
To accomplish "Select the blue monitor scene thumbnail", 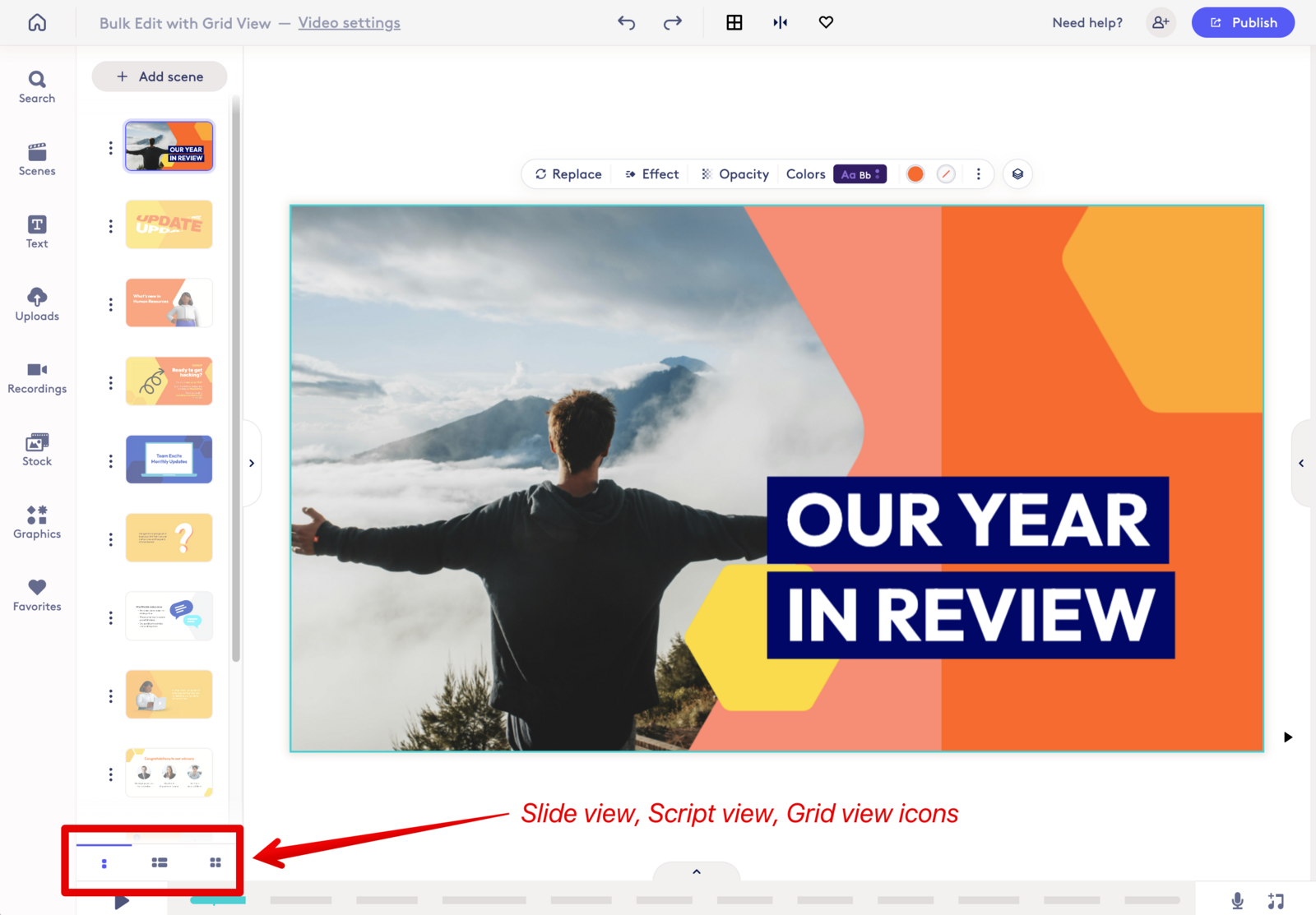I will [169, 460].
